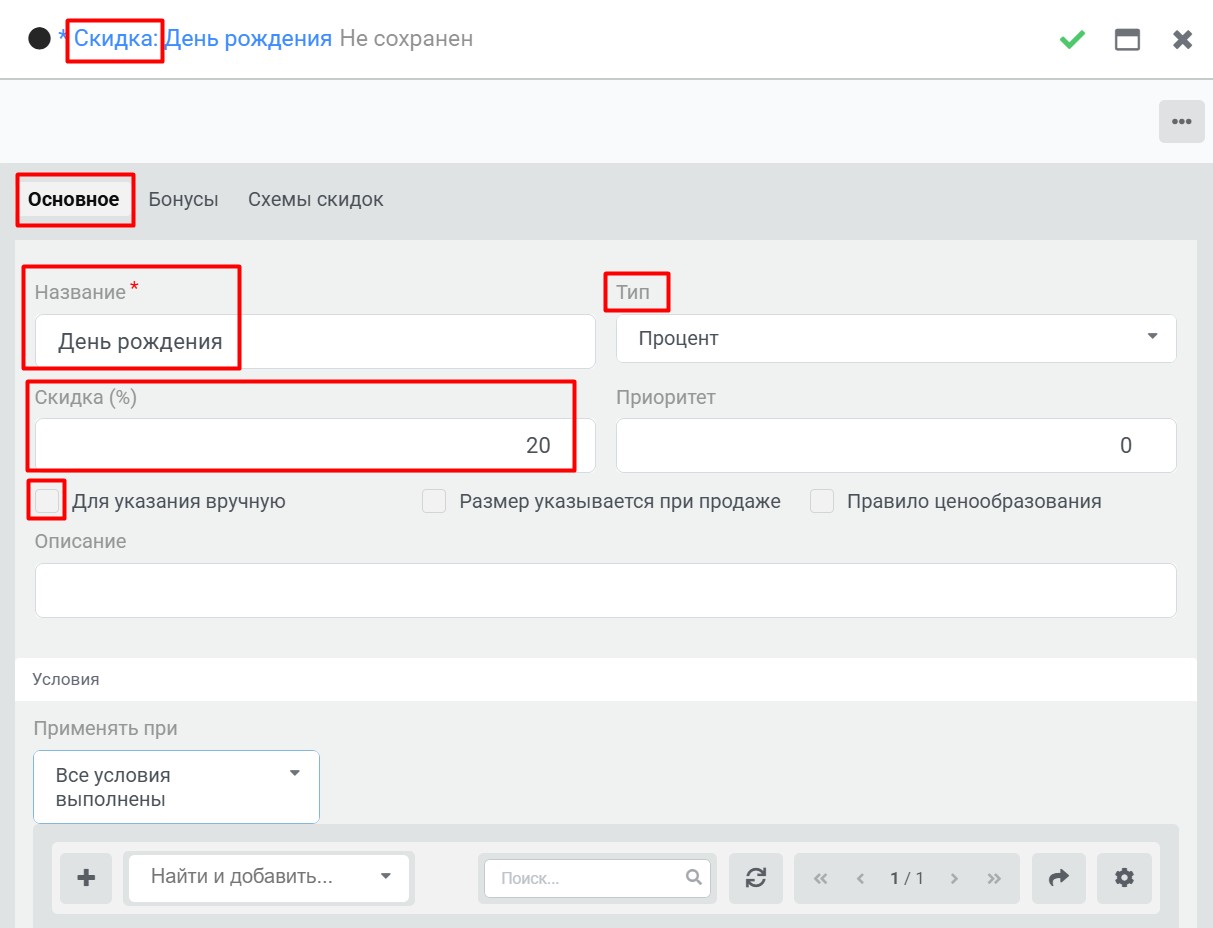The image size is (1213, 928).
Task: Open conditions table settings gear
Action: point(1124,878)
